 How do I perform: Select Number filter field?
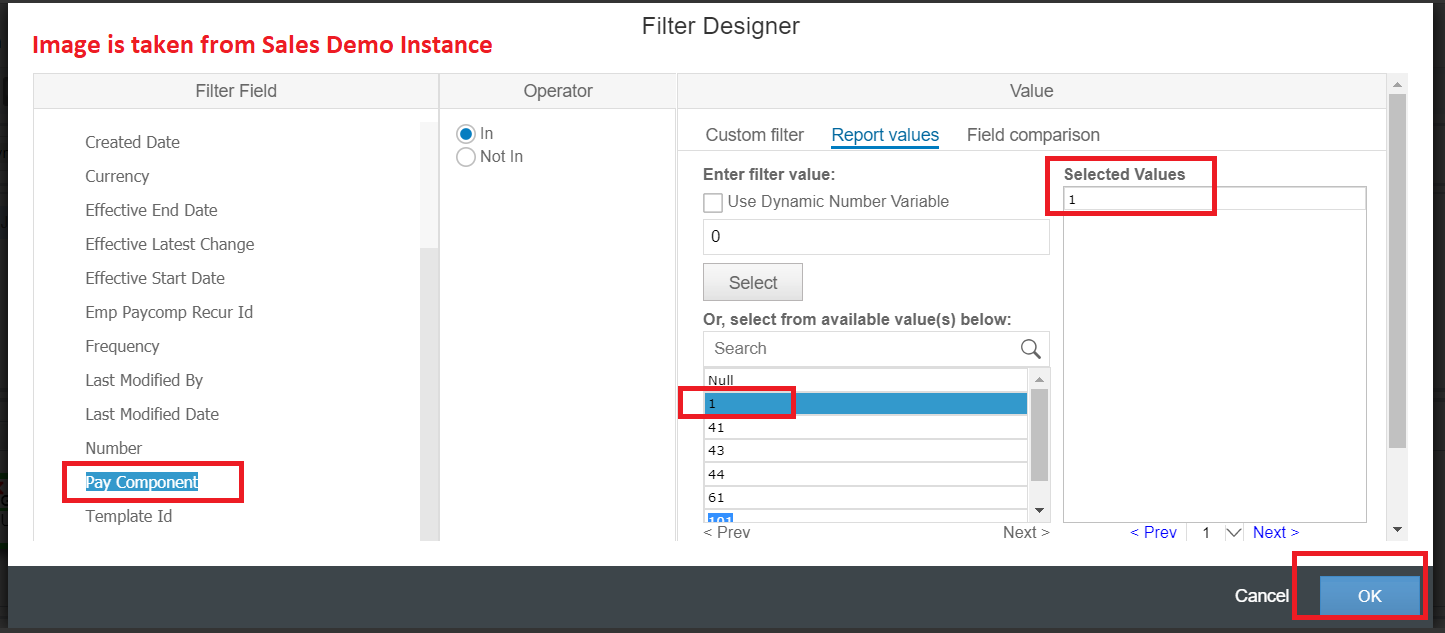(x=113, y=448)
